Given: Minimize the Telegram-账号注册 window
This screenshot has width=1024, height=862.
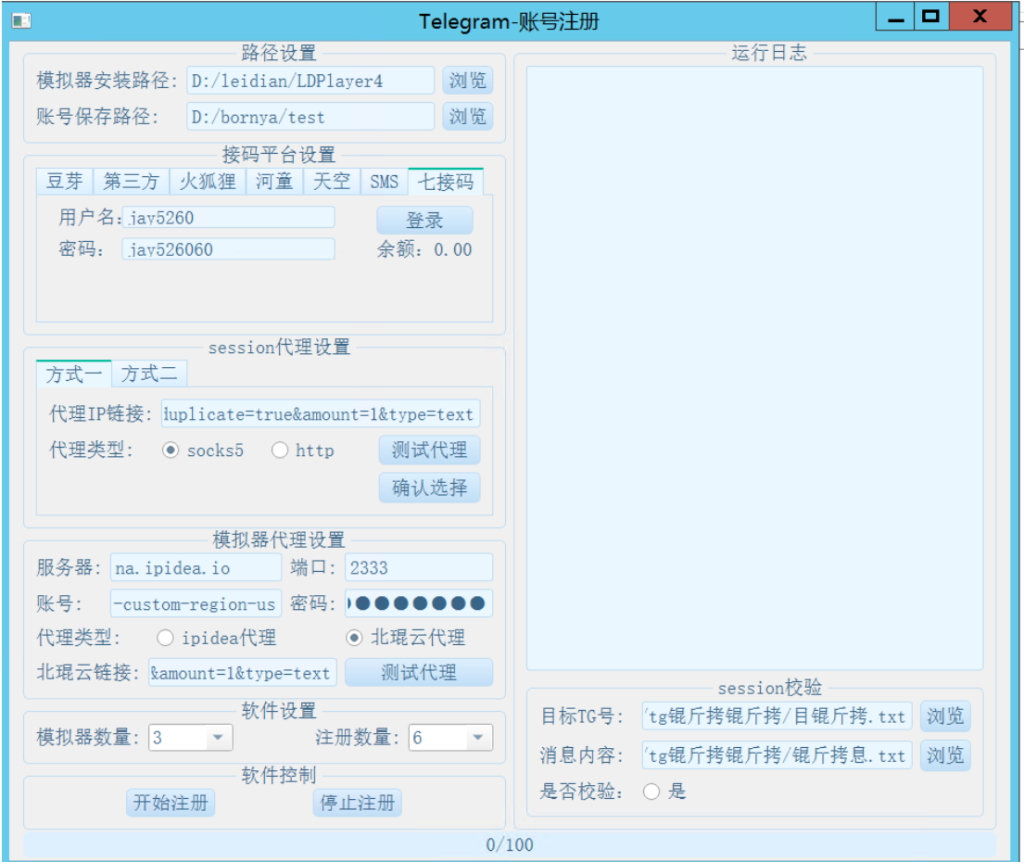Looking at the screenshot, I should click(896, 17).
